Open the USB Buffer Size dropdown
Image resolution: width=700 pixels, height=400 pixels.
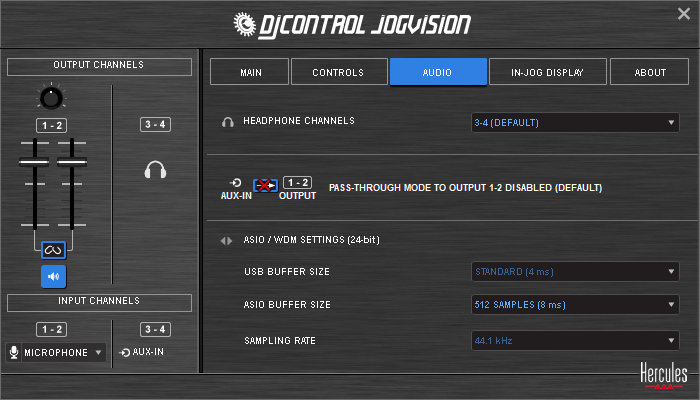point(575,271)
